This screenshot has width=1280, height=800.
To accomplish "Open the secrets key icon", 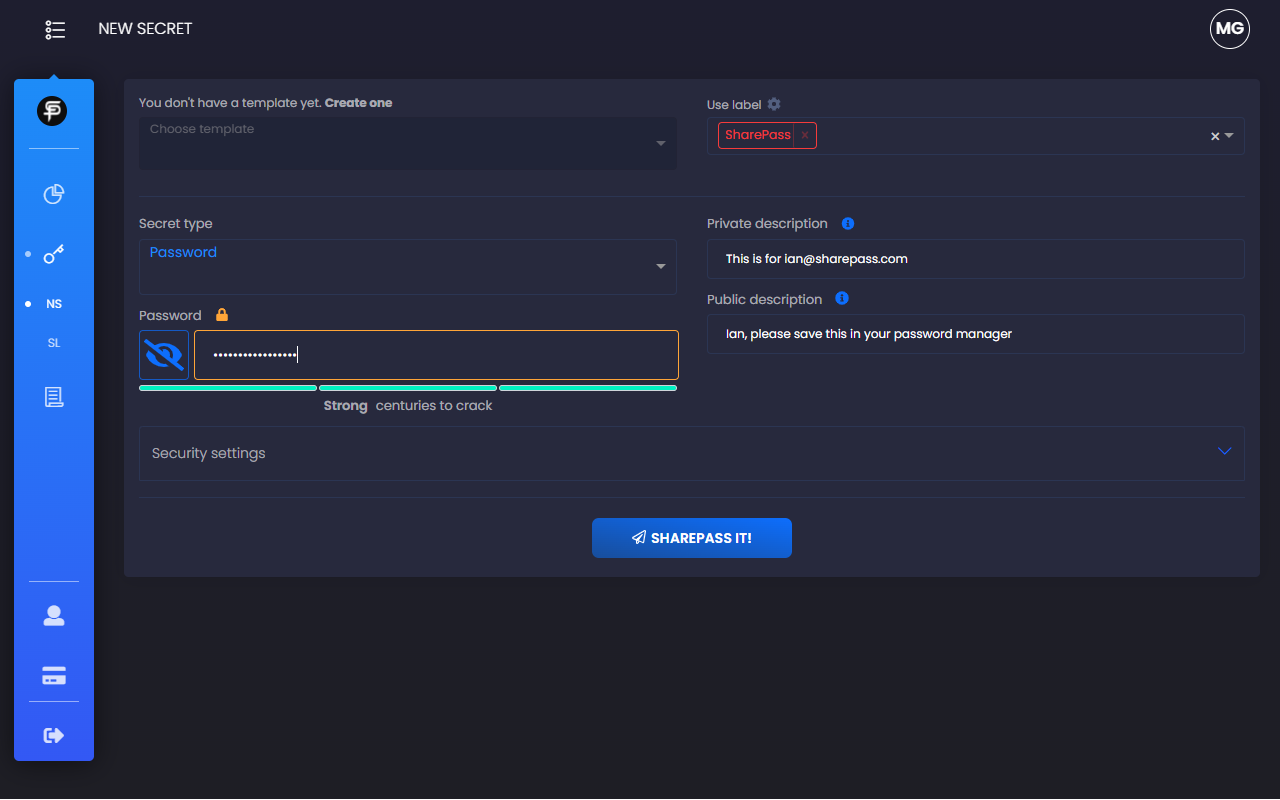I will 54,254.
